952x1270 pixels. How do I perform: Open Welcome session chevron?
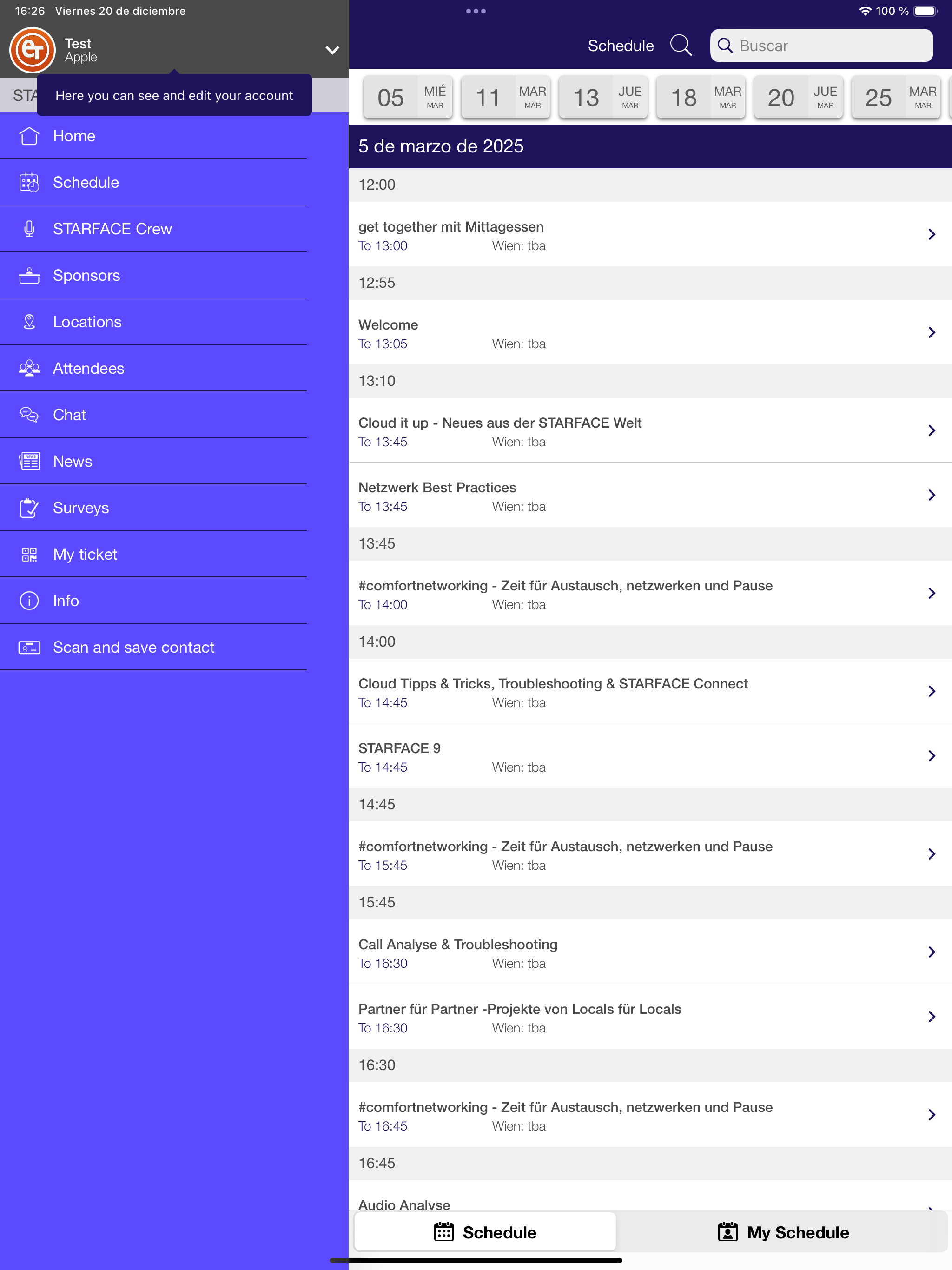pyautogui.click(x=932, y=332)
